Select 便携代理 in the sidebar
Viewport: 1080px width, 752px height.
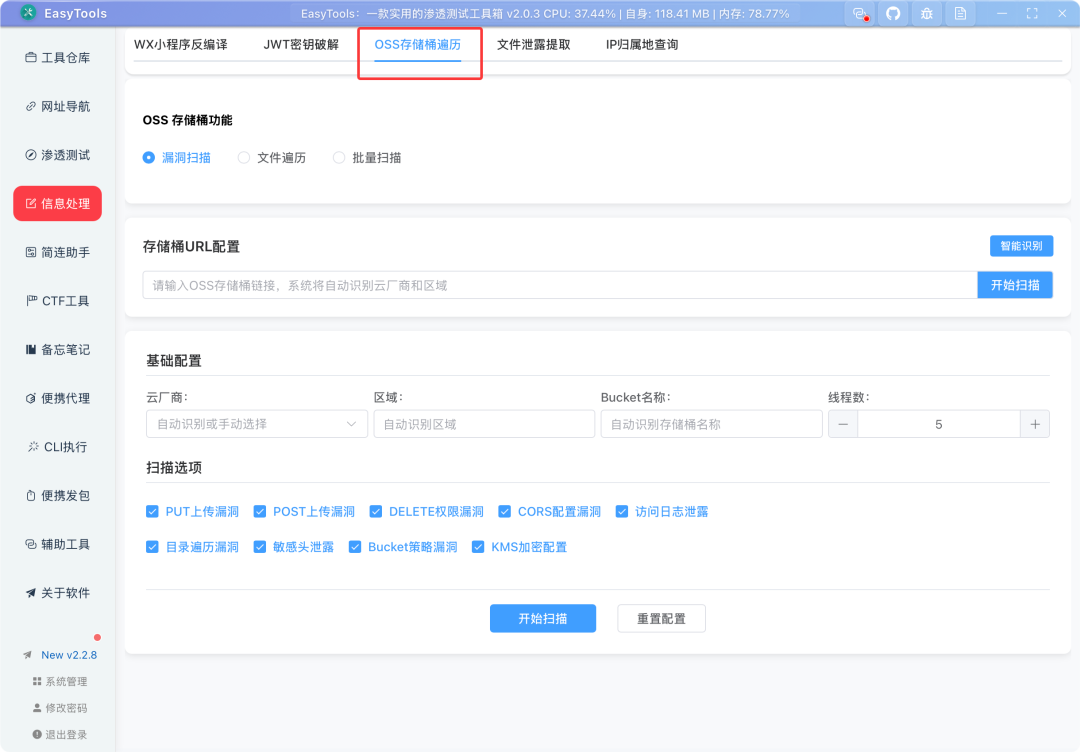point(58,398)
